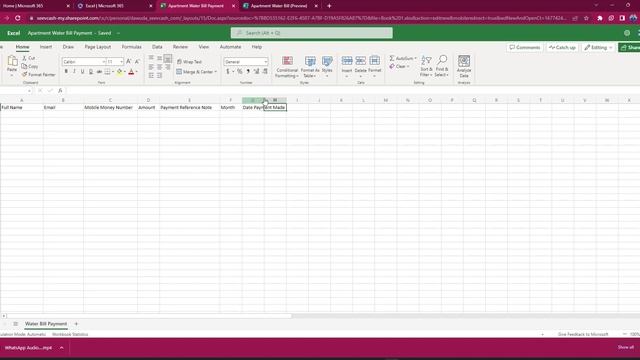Switch to Automate ribbon tab
Image resolution: width=640 pixels, height=360 pixels.
(x=230, y=47)
